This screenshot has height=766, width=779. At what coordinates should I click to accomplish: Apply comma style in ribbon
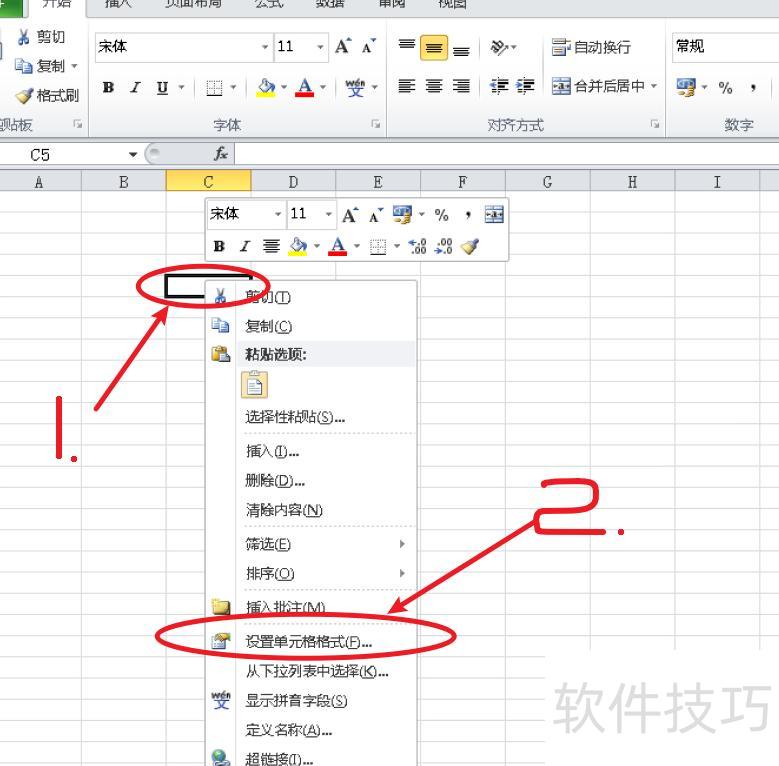click(x=753, y=88)
